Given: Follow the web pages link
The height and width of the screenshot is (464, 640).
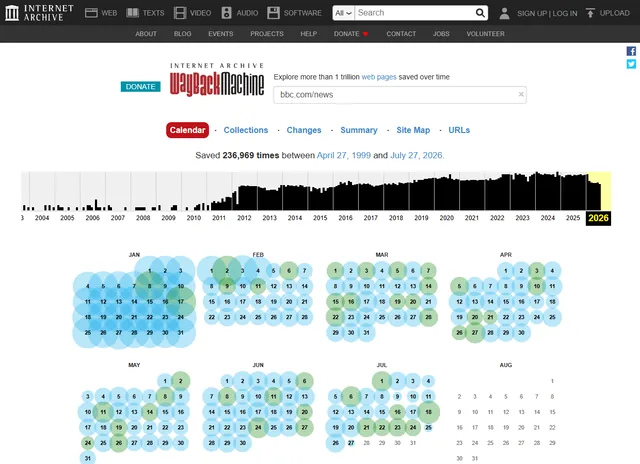Looking at the screenshot, I should click(379, 77).
